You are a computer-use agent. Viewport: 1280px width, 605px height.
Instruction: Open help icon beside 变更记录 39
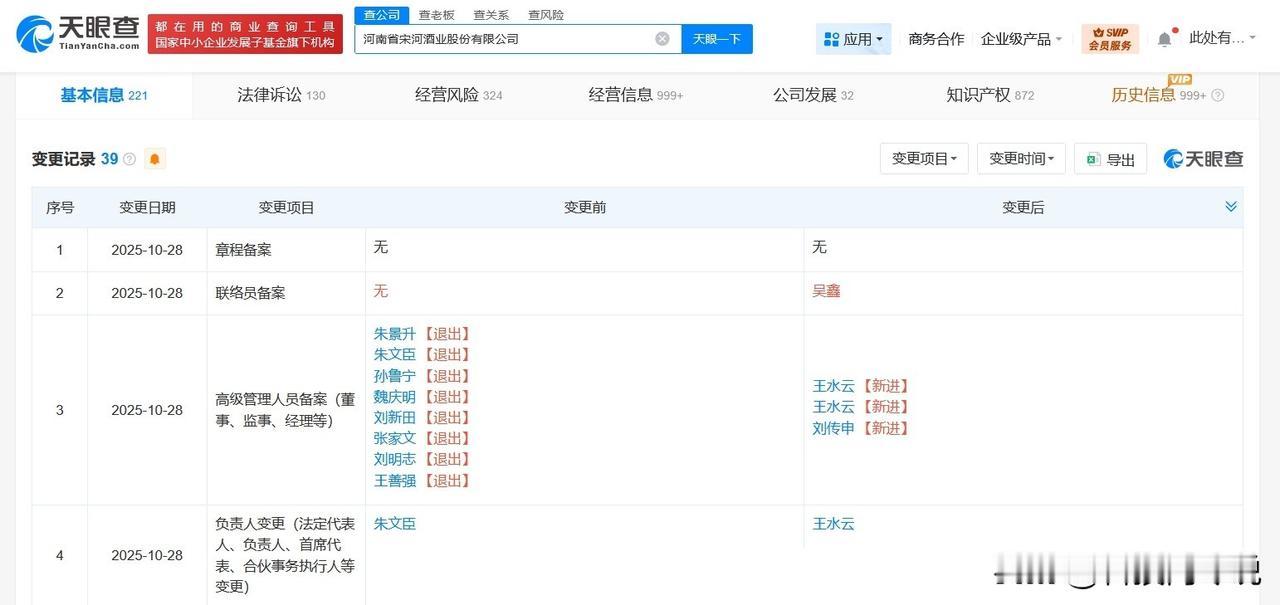(x=129, y=159)
